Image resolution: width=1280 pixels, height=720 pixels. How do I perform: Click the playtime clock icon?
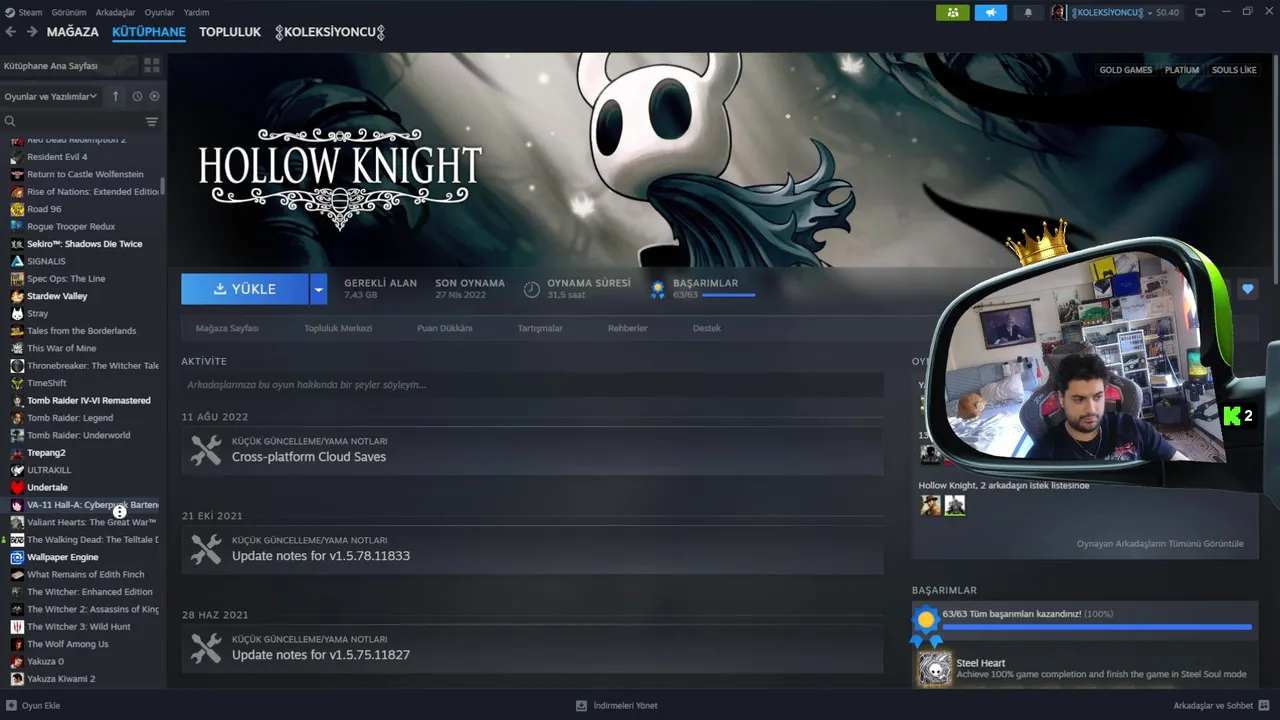pyautogui.click(x=532, y=289)
